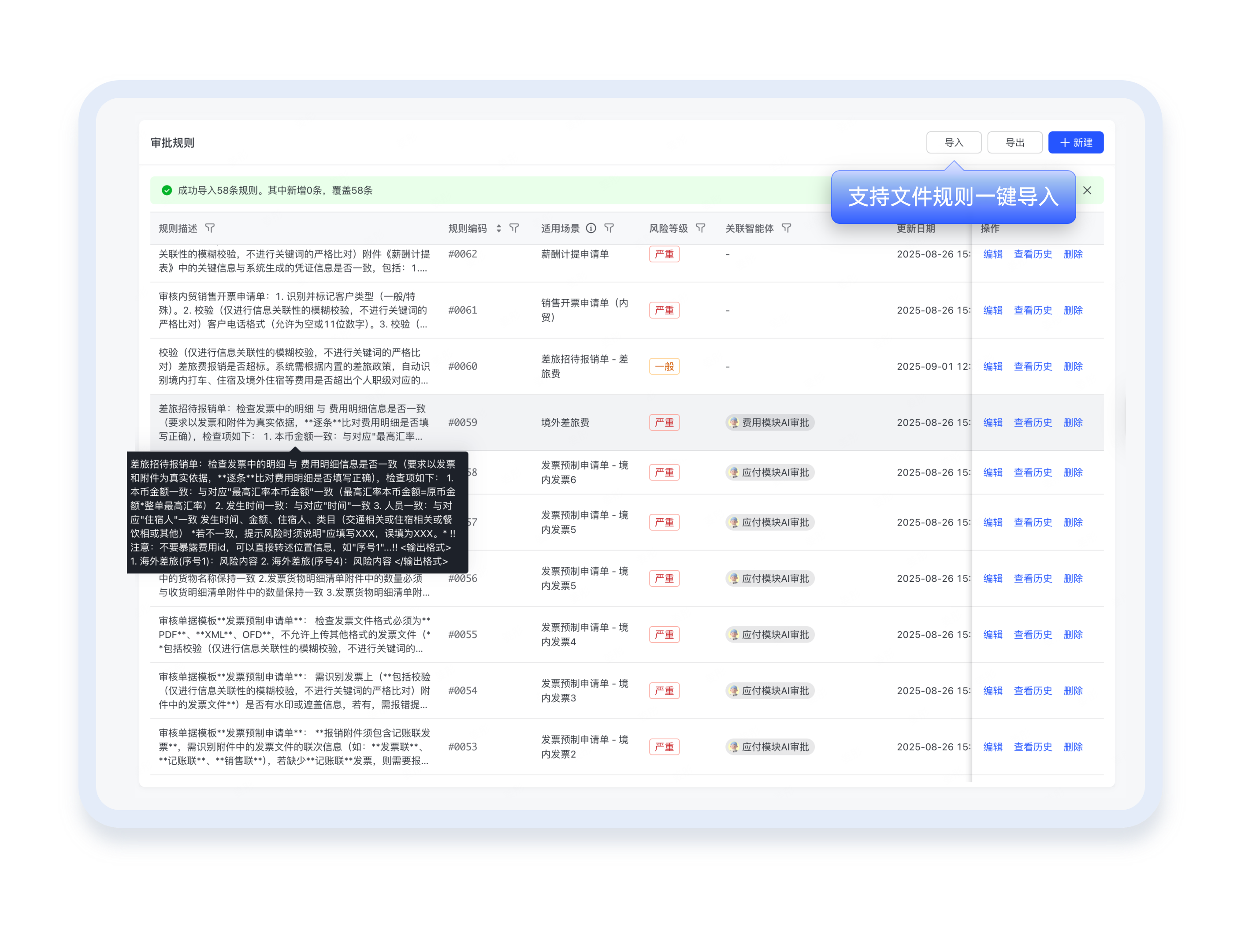Open the filter for 关联智能体 column

point(787,228)
